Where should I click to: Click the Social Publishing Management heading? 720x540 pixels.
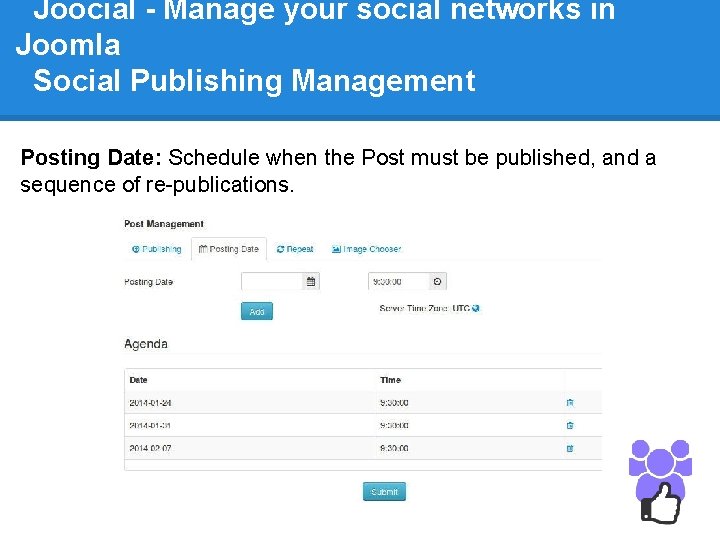coord(254,81)
